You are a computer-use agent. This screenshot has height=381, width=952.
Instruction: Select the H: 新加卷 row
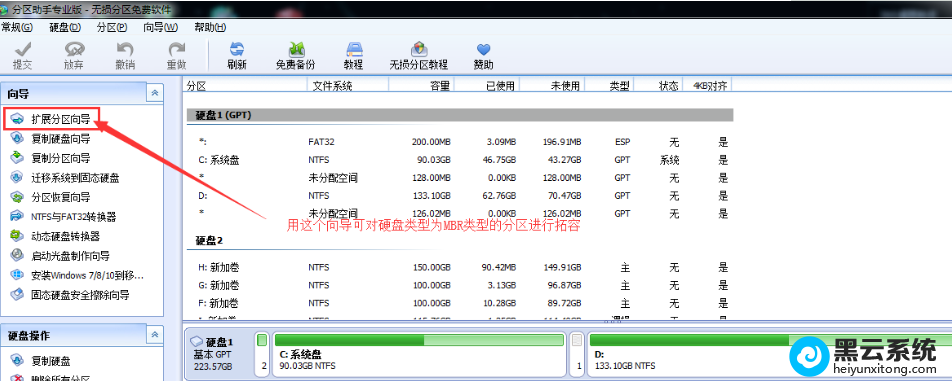[x=460, y=267]
